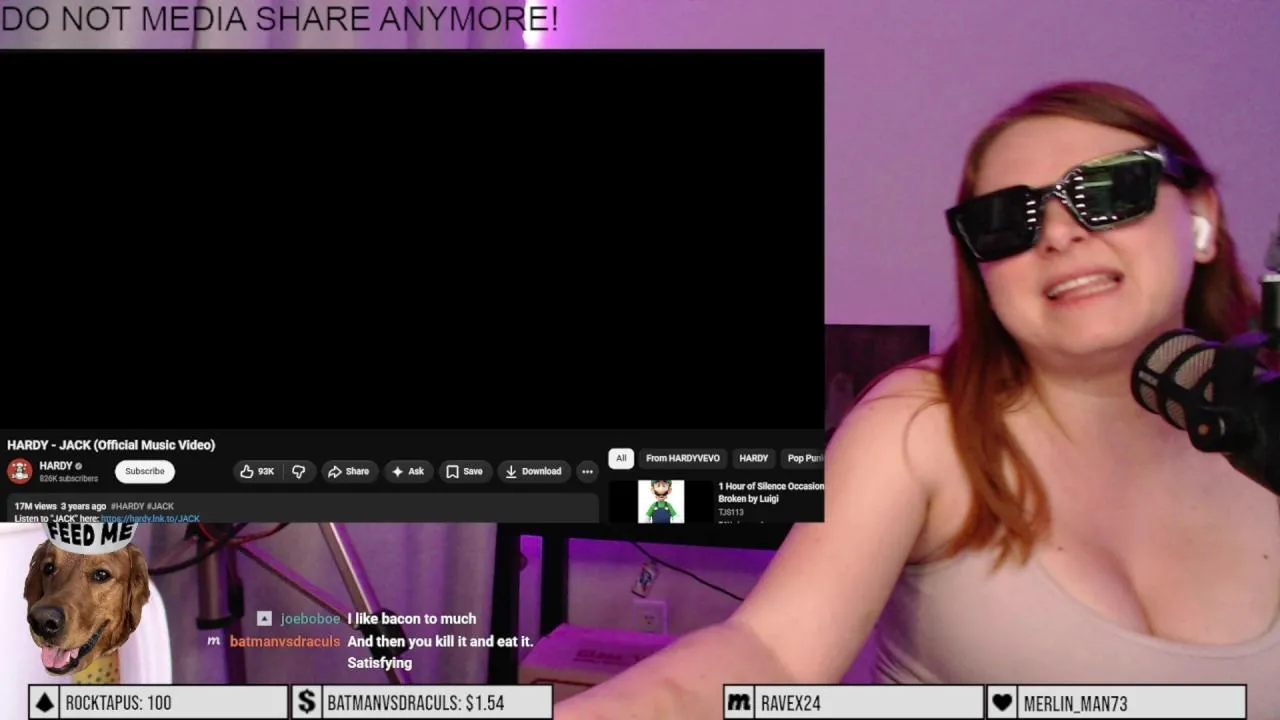Screen dimensions: 1280x720
Task: Open the more actions three-dot menu
Action: pos(588,471)
